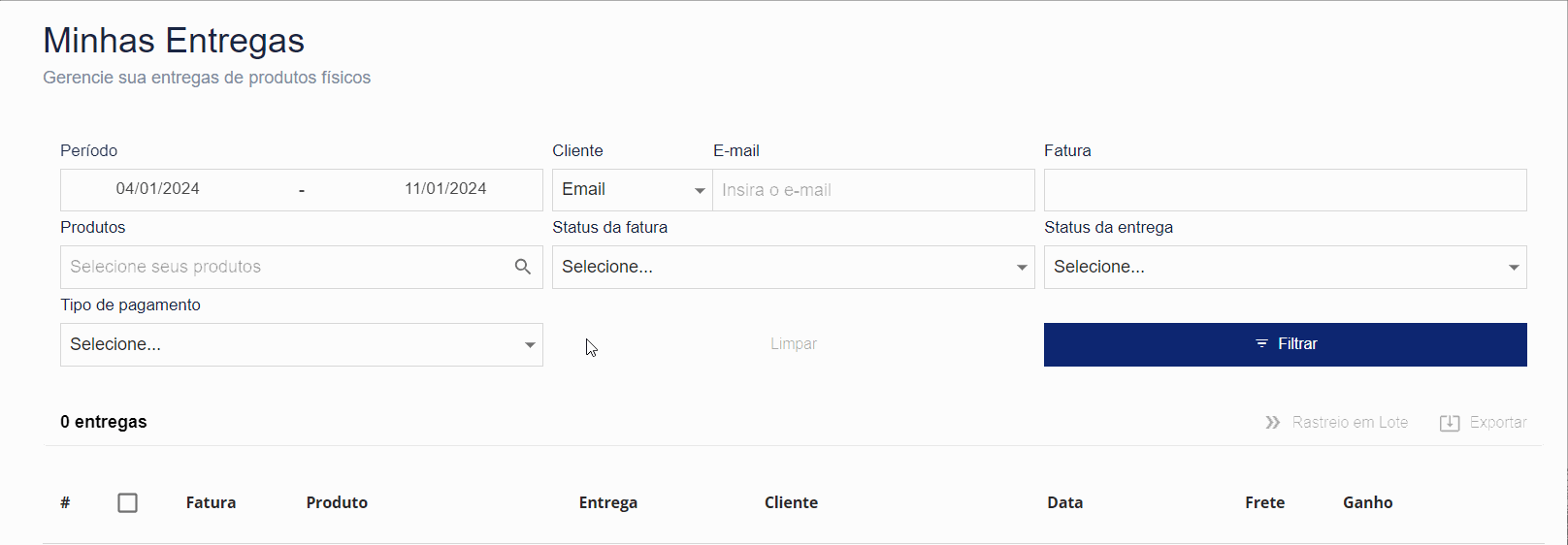Toggle the select-all checkbox in table header

tap(127, 502)
